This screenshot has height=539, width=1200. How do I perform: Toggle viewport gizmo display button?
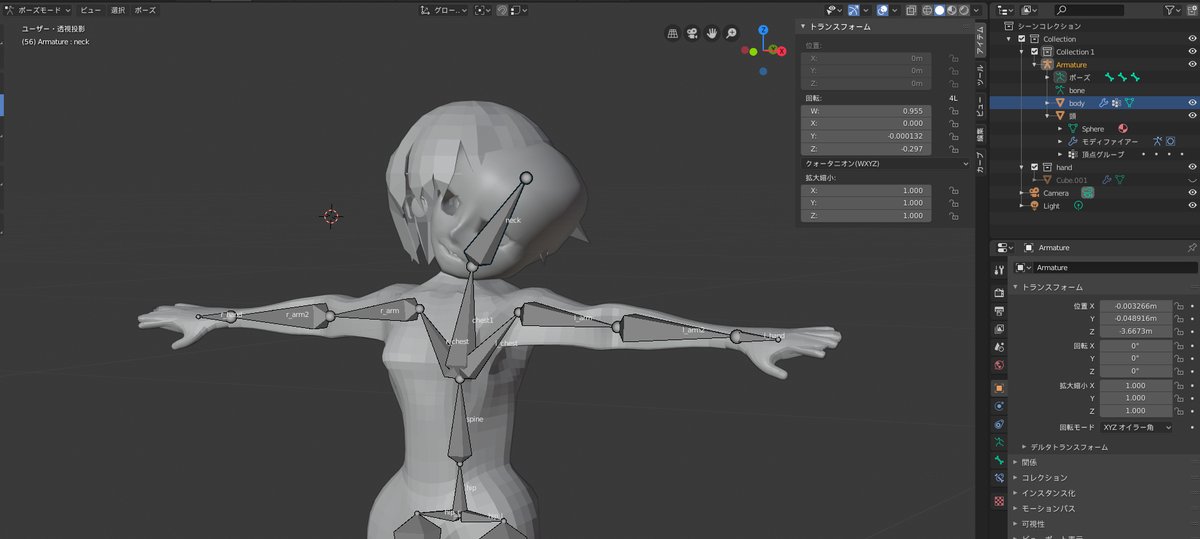click(x=854, y=10)
